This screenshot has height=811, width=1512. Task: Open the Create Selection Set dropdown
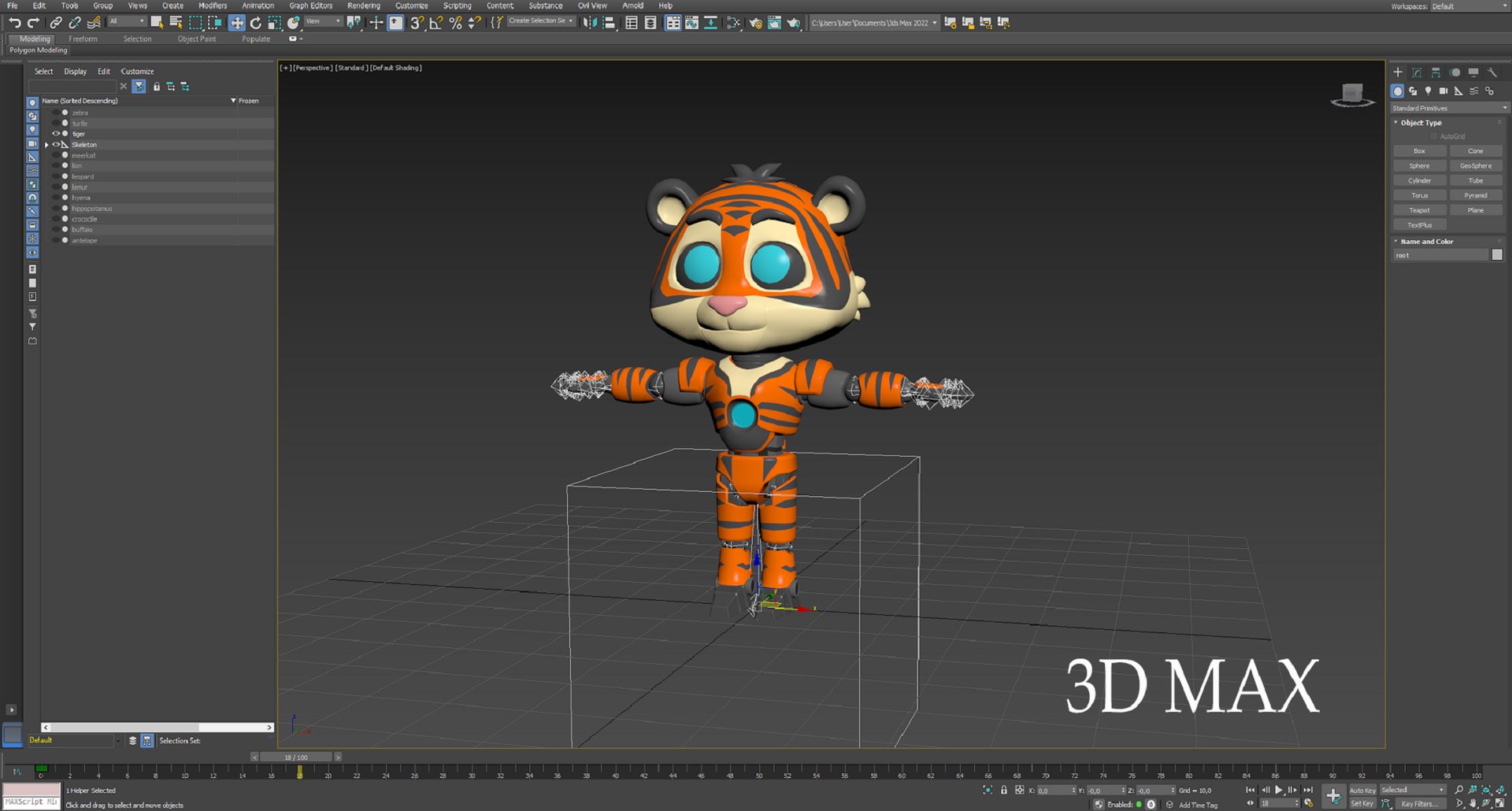[541, 21]
